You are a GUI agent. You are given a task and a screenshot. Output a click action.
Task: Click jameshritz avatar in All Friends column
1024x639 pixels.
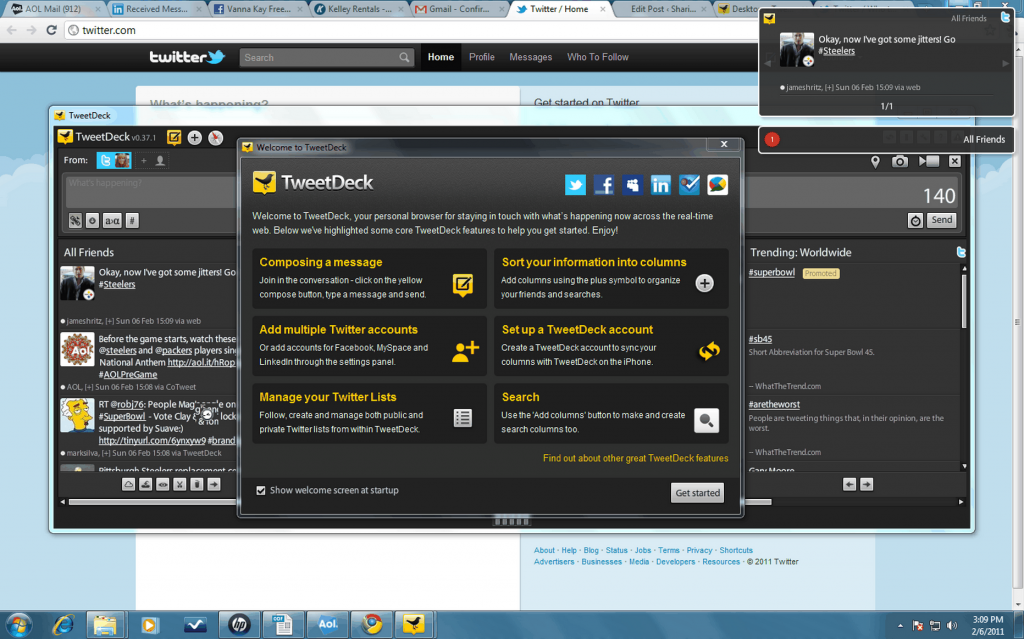[77, 283]
